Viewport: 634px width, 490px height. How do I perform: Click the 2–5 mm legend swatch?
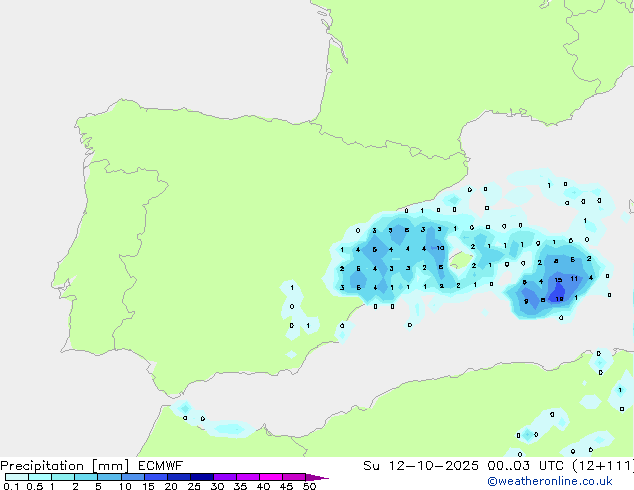pyautogui.click(x=86, y=477)
